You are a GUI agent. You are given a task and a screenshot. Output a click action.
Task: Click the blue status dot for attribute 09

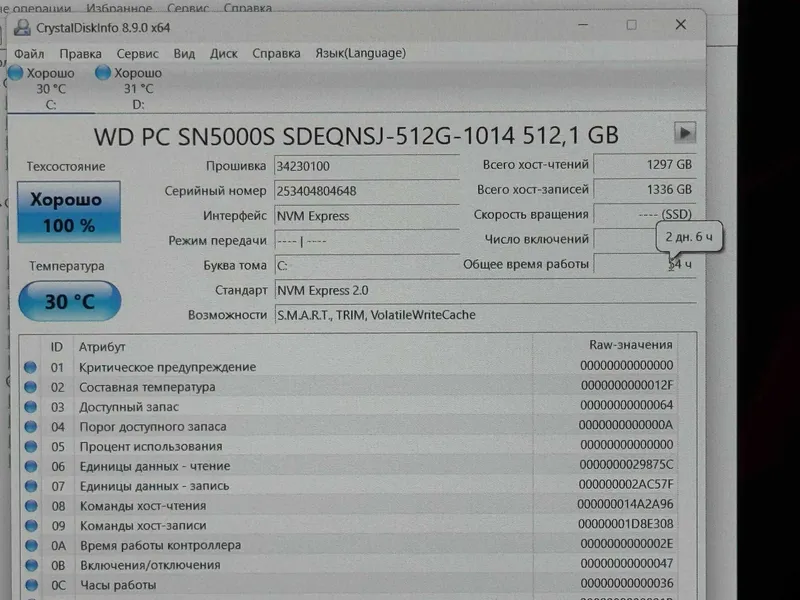(x=32, y=526)
